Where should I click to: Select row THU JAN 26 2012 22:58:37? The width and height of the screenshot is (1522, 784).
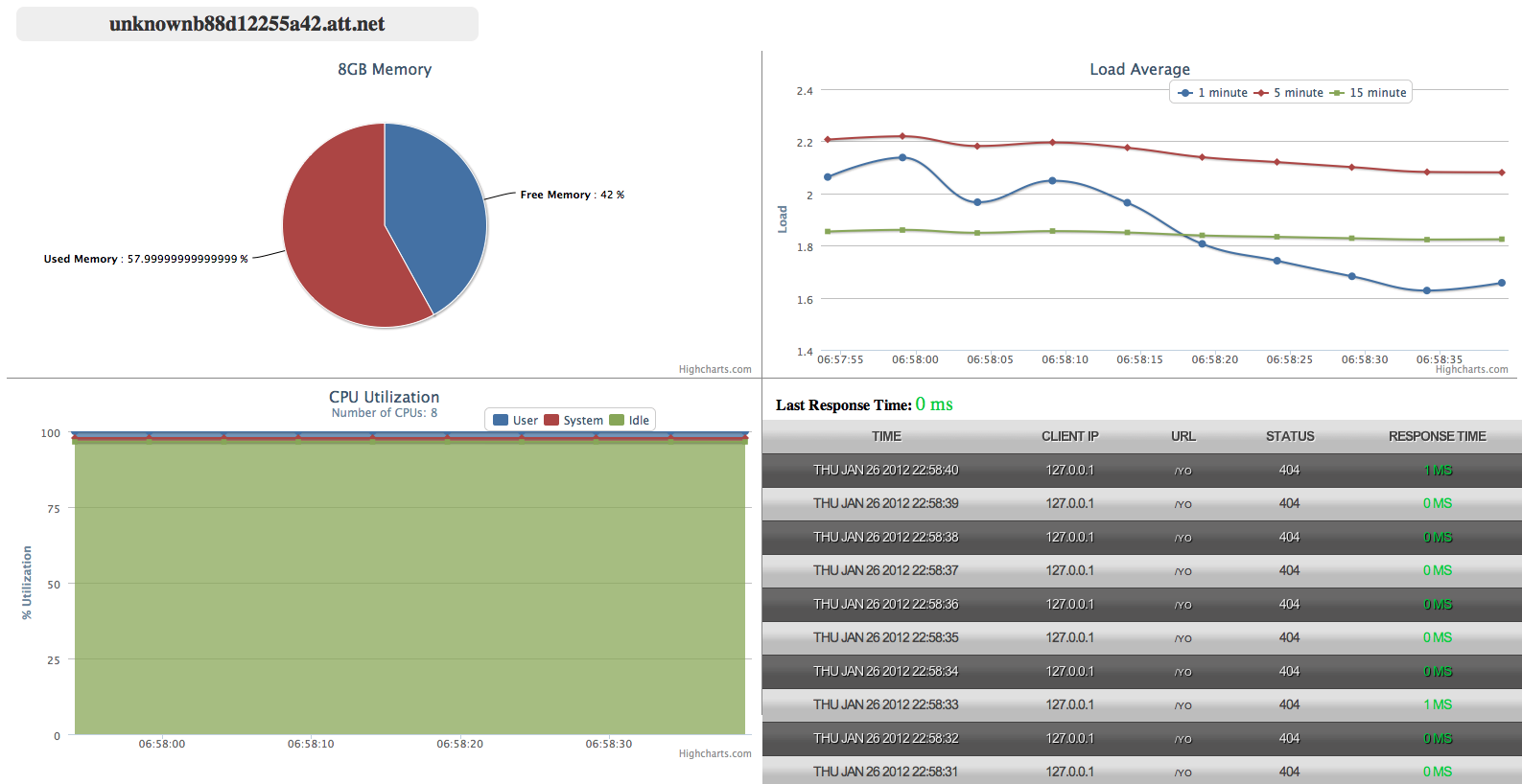pos(1142,570)
